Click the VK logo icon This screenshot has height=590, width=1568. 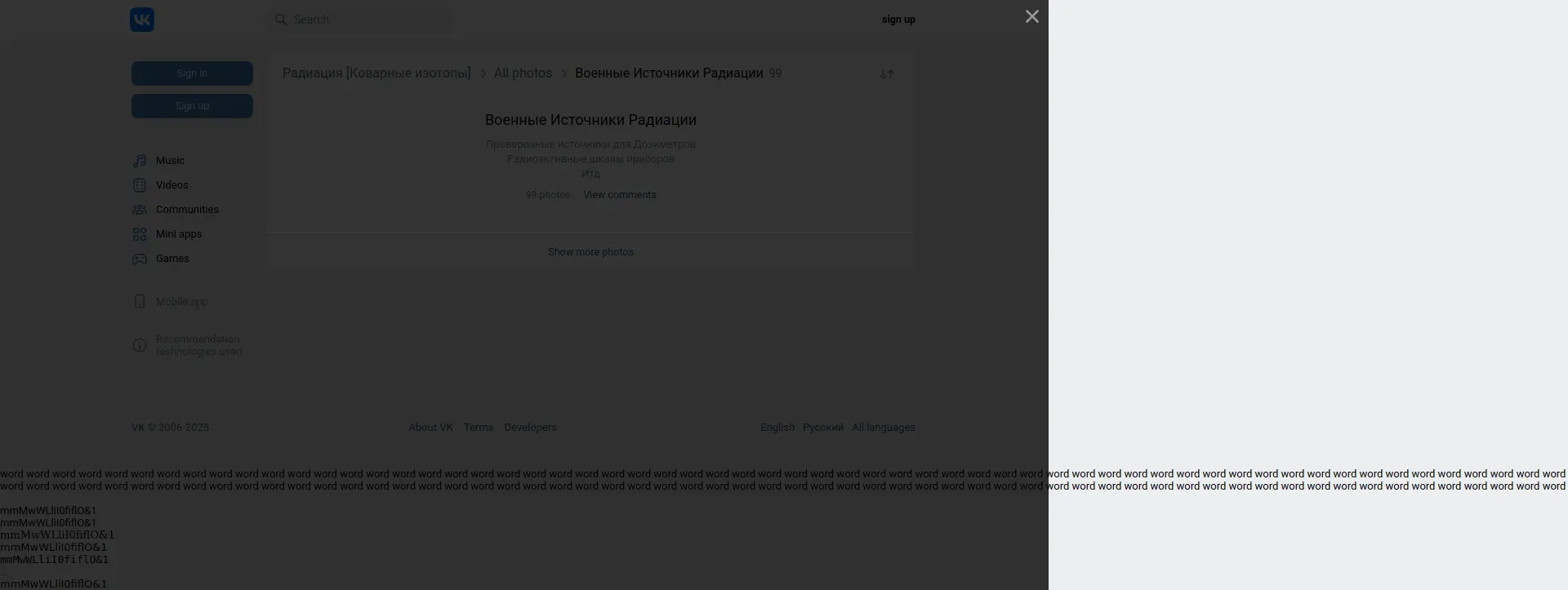[x=142, y=20]
